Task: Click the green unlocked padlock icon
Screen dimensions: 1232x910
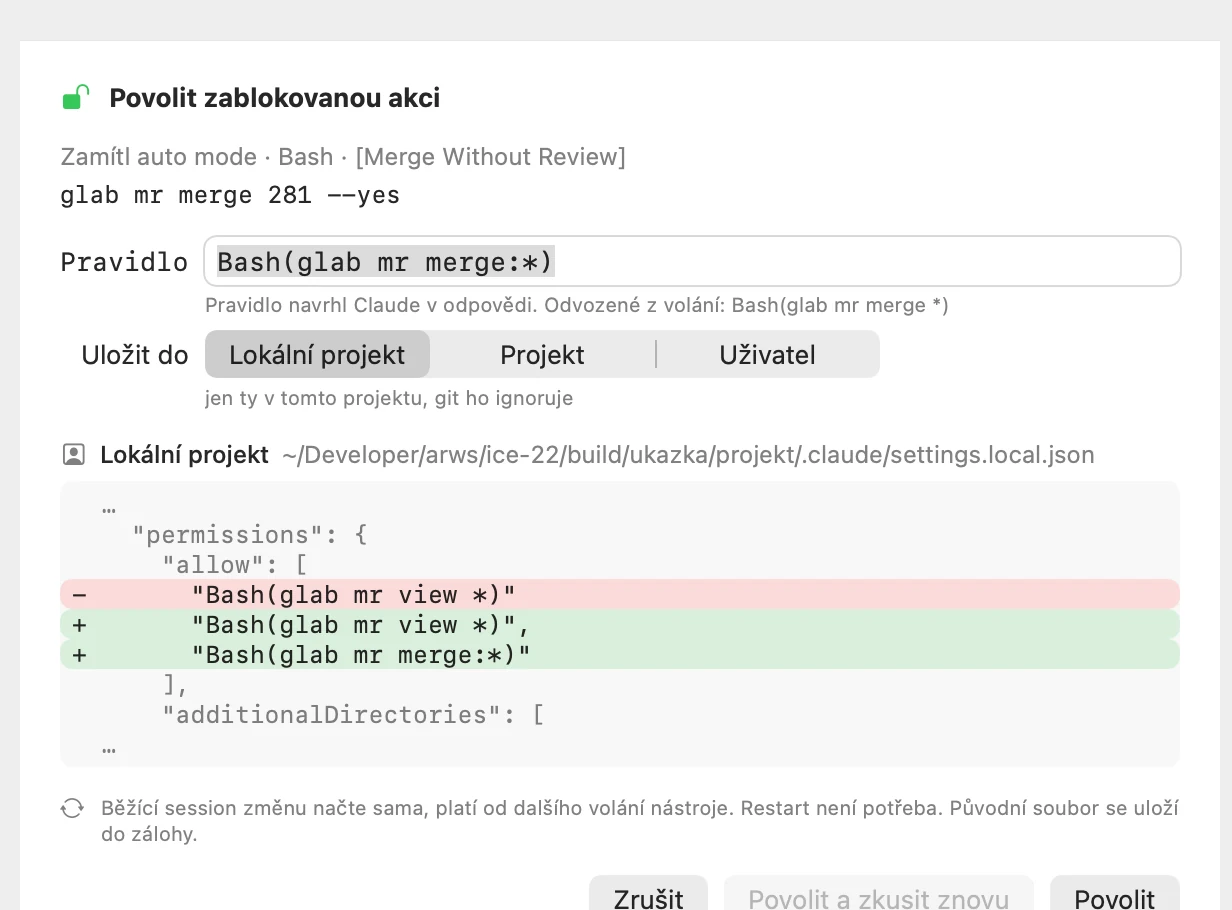Action: pos(75,97)
